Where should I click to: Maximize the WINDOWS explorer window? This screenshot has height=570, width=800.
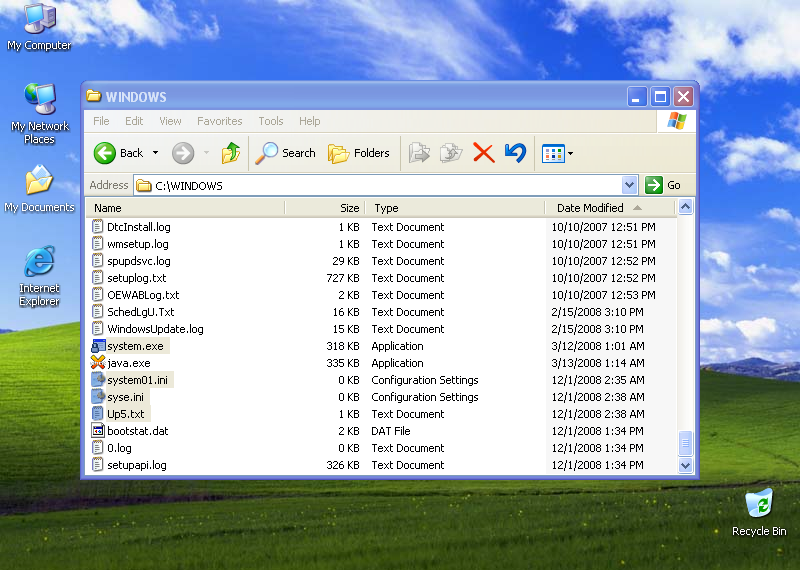(660, 96)
